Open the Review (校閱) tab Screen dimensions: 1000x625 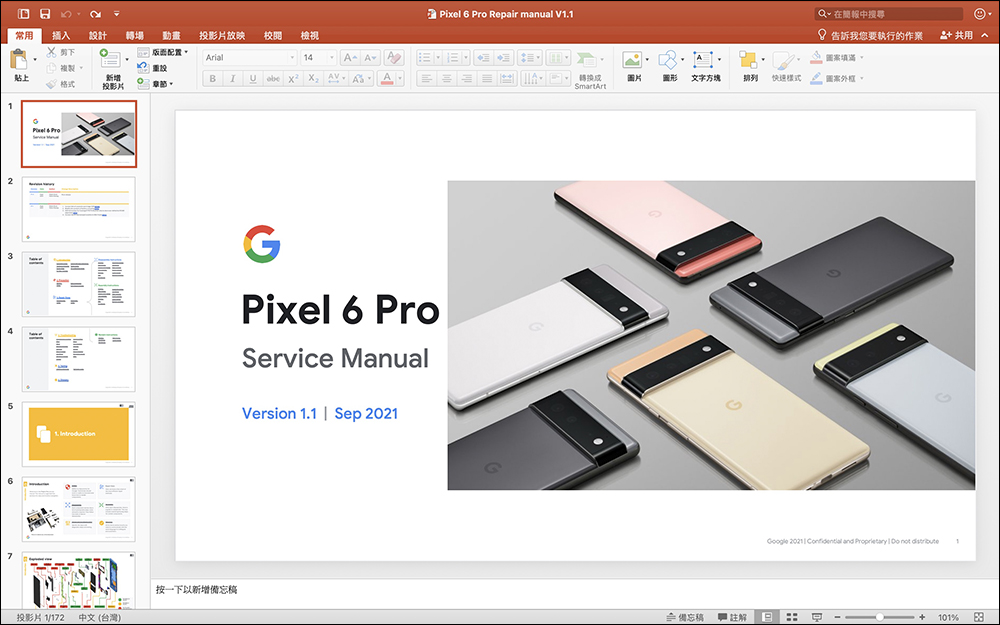273,36
